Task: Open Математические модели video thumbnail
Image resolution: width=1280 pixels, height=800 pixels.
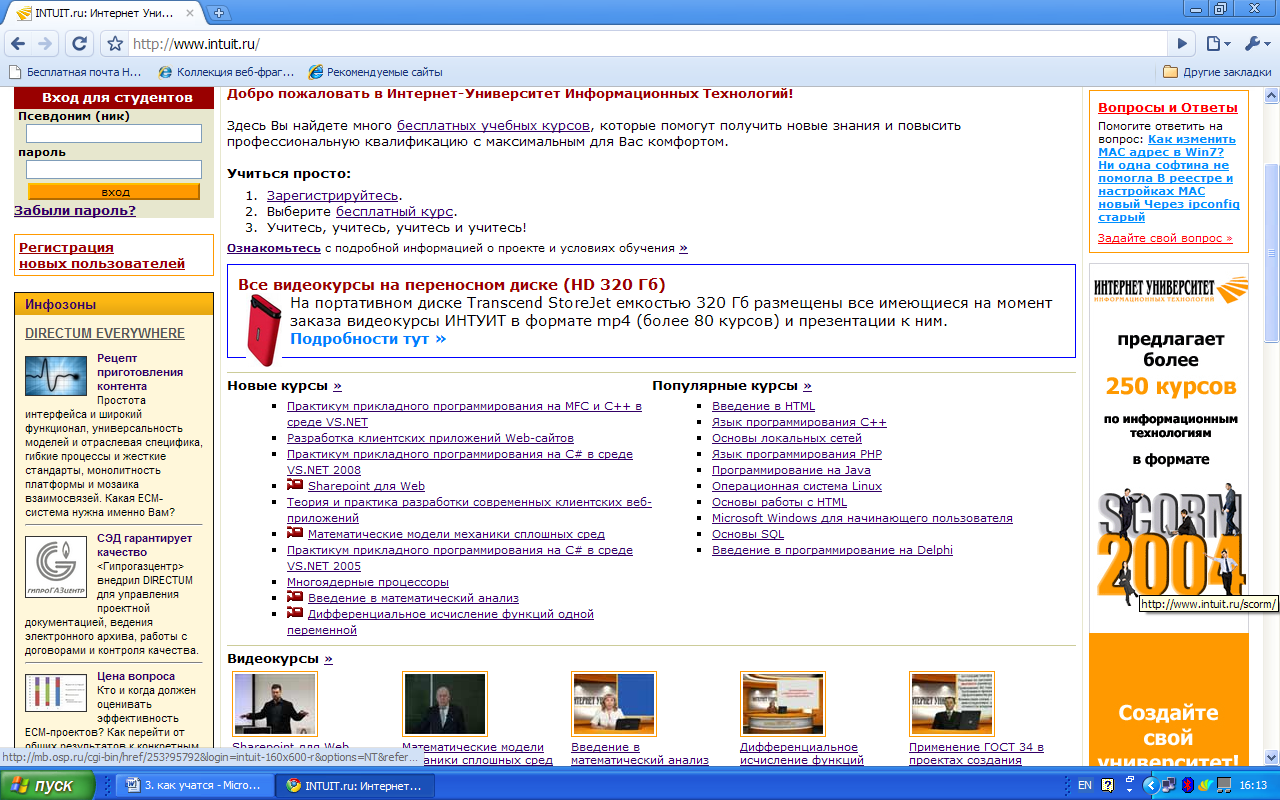Action: (x=444, y=704)
